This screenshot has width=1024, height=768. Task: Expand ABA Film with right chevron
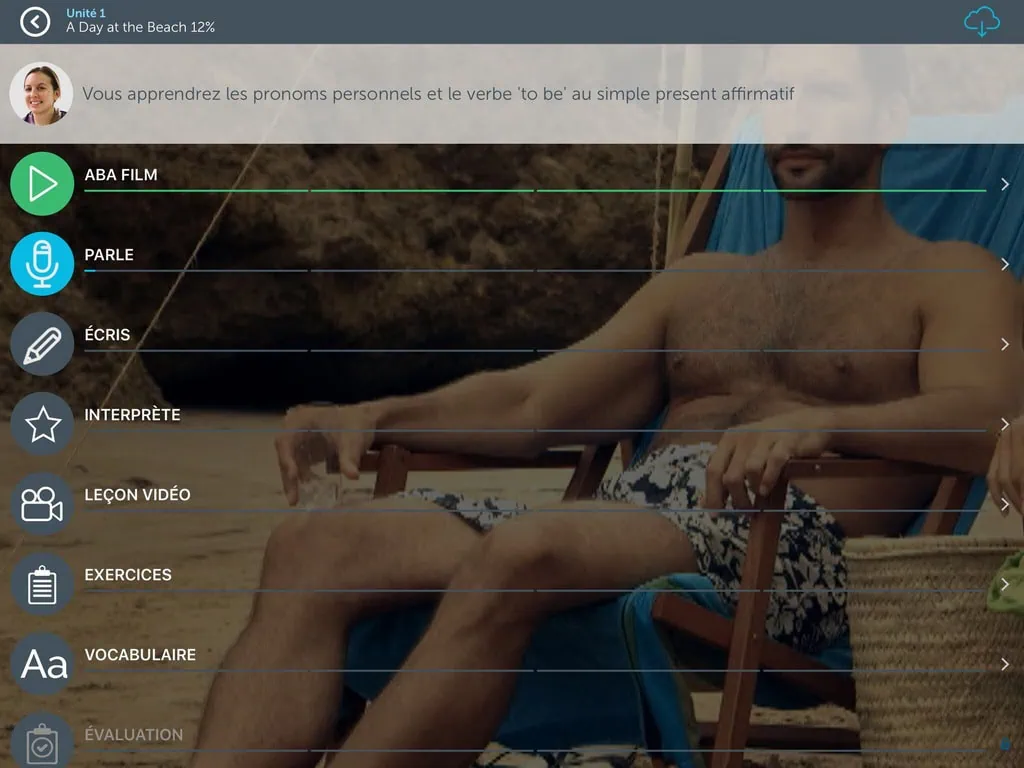coord(1005,184)
